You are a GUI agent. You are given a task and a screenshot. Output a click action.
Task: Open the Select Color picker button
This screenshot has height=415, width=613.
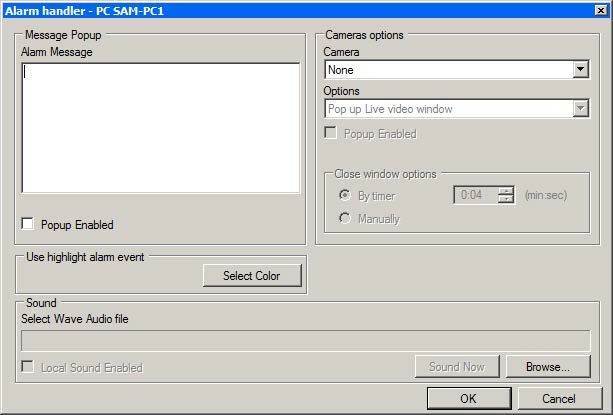252,275
